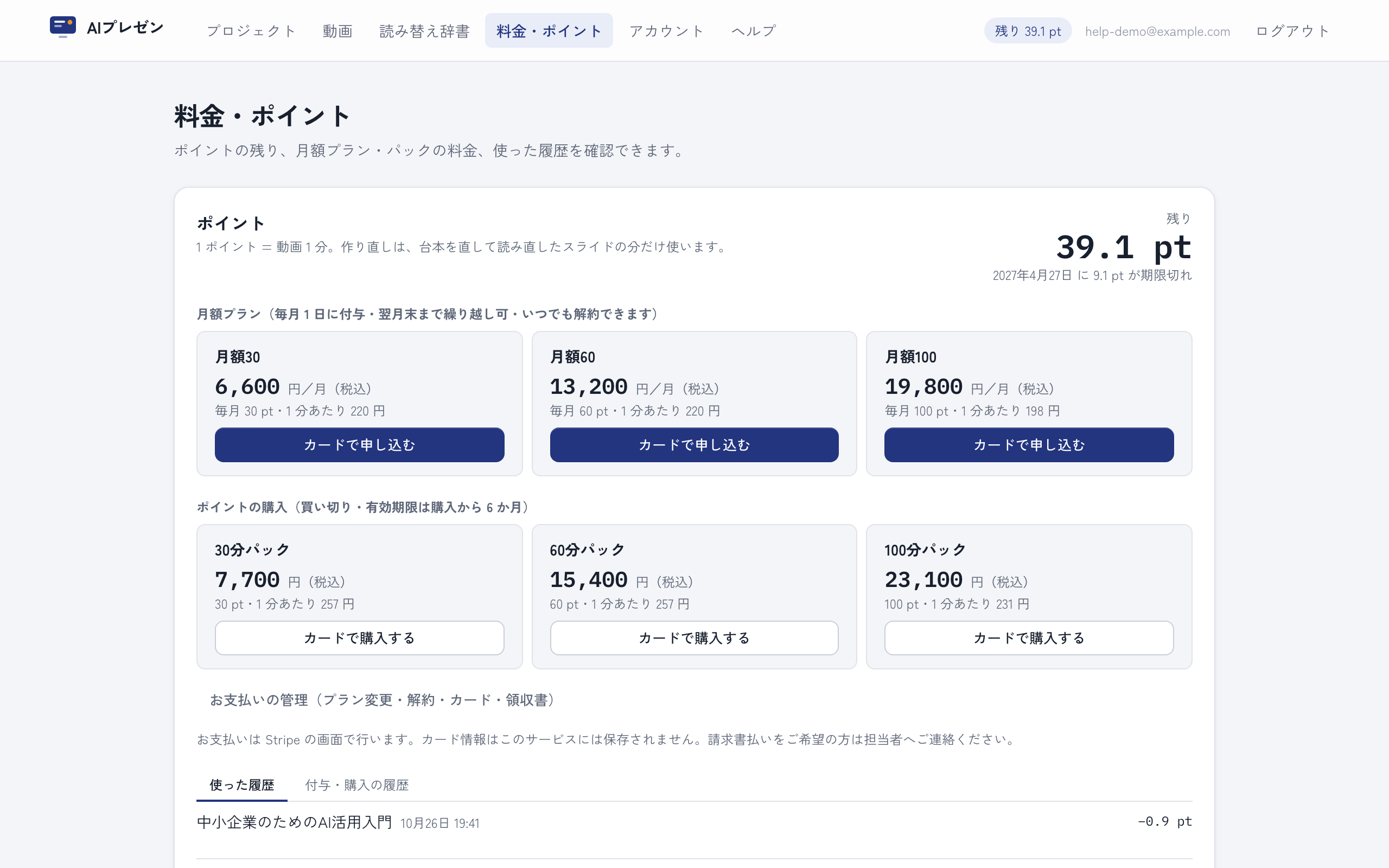Click the 料金・ポイント page heading
The height and width of the screenshot is (868, 1389).
click(x=262, y=116)
